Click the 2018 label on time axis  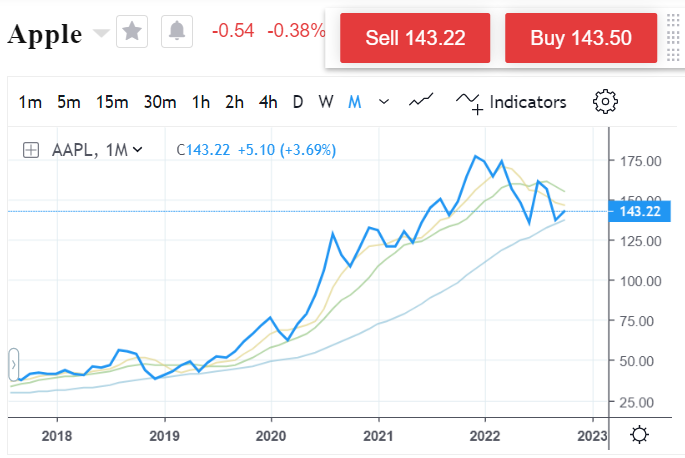click(57, 436)
